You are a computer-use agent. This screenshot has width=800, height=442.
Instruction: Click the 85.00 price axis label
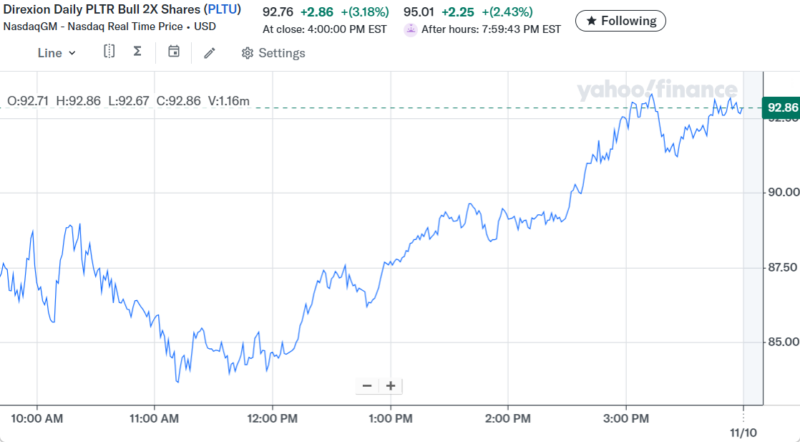(x=780, y=342)
